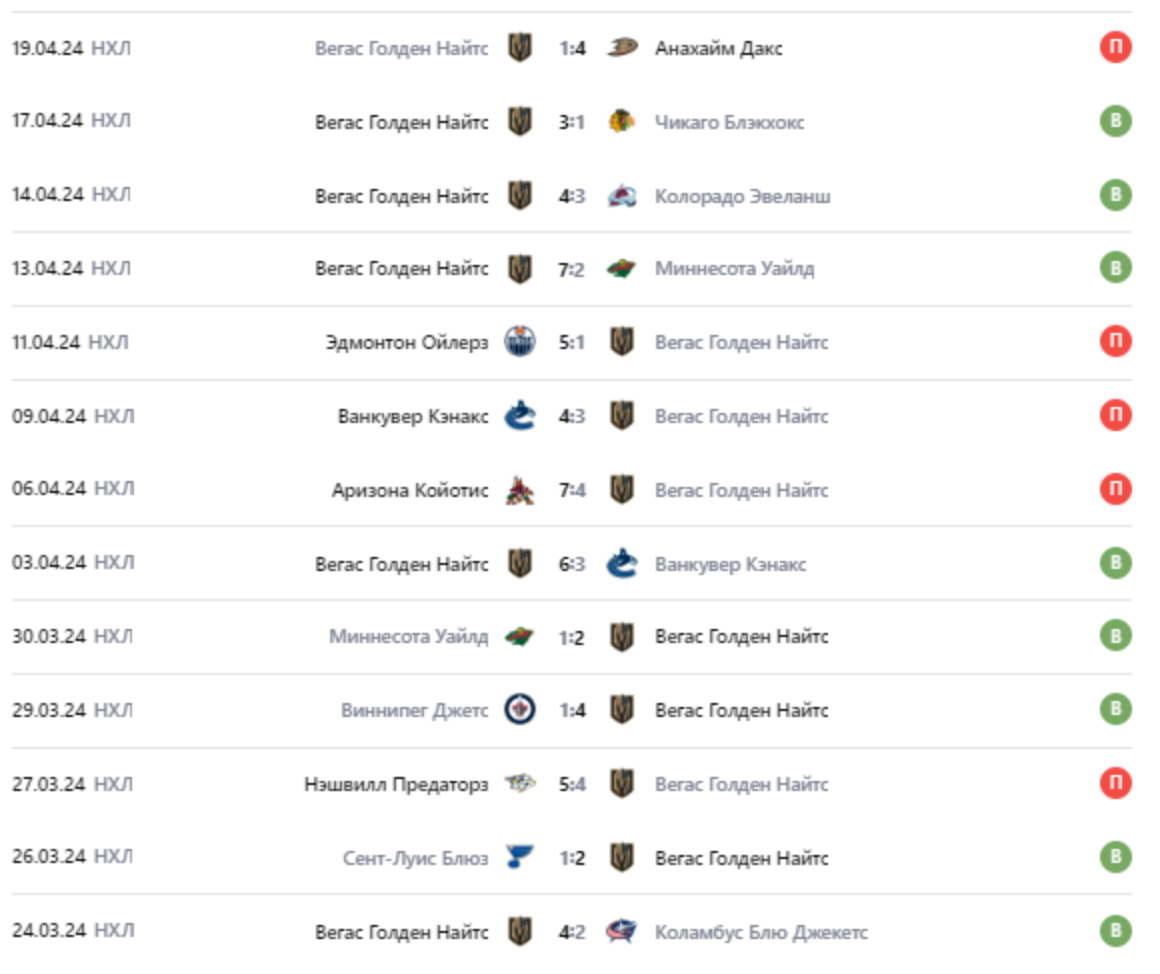Click the 7:2 score against Миннесота Уайлд
This screenshot has width=1160, height=974.
(x=571, y=268)
